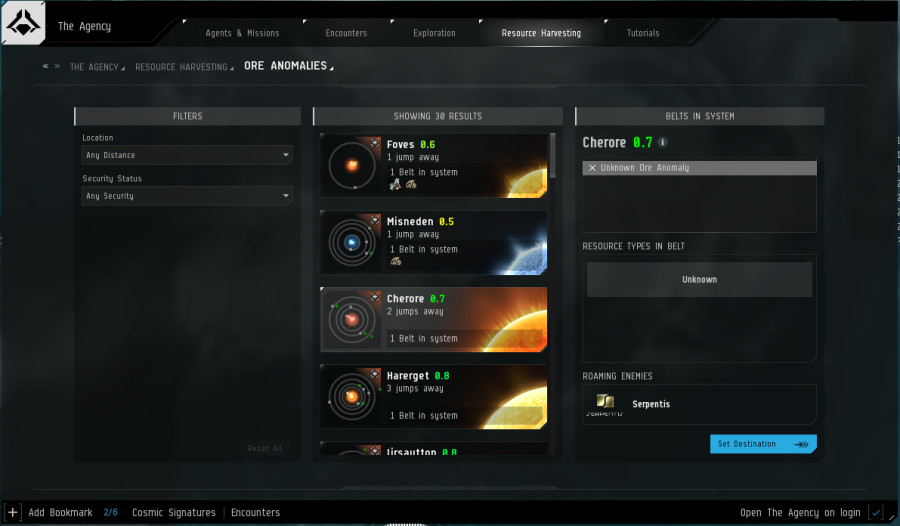This screenshot has height=526, width=900.
Task: Open the Security Status Any Security dropdown
Action: (x=187, y=196)
